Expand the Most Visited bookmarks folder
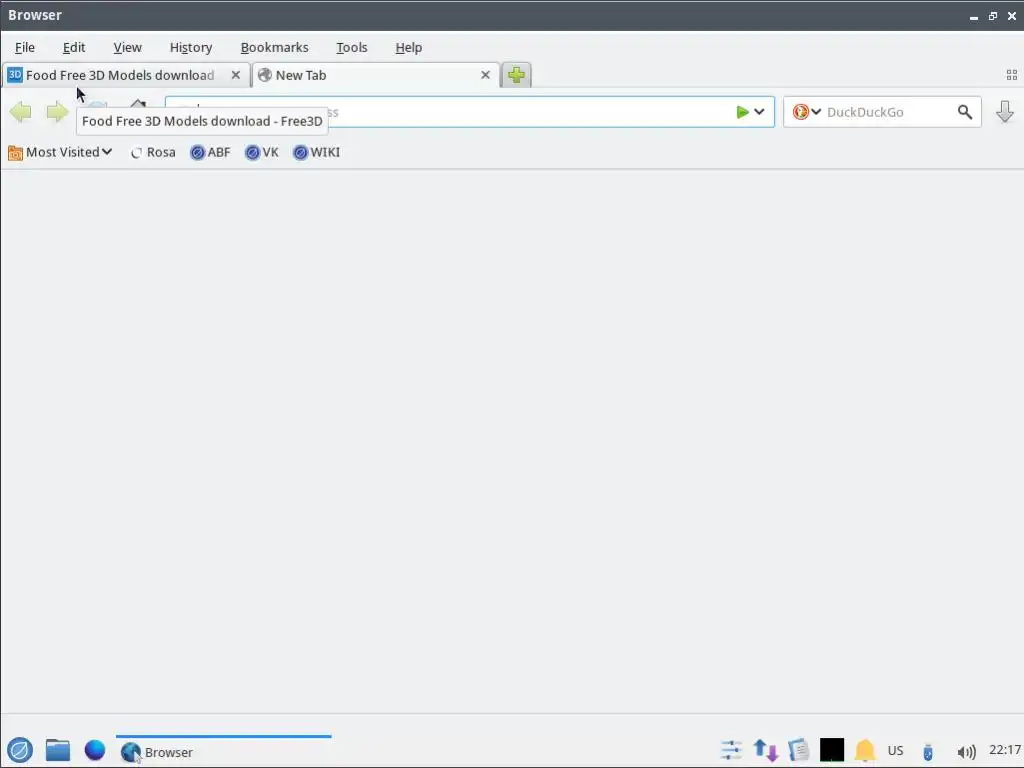This screenshot has height=768, width=1024. pyautogui.click(x=60, y=152)
